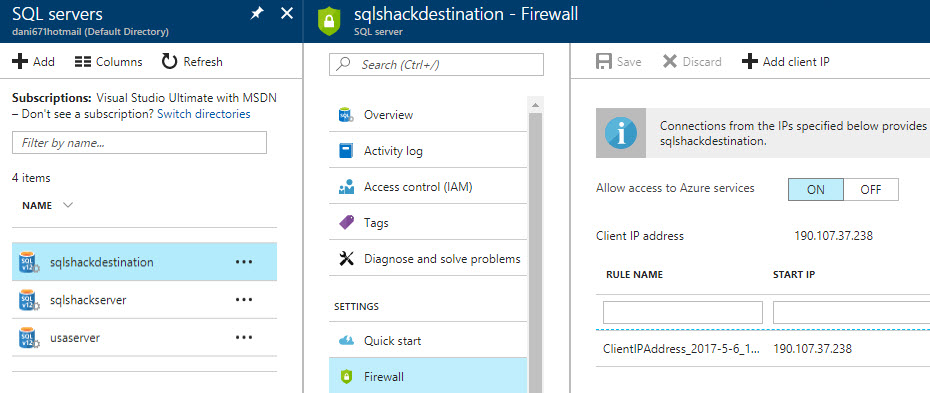Click the Save floppy disk icon

coord(603,62)
